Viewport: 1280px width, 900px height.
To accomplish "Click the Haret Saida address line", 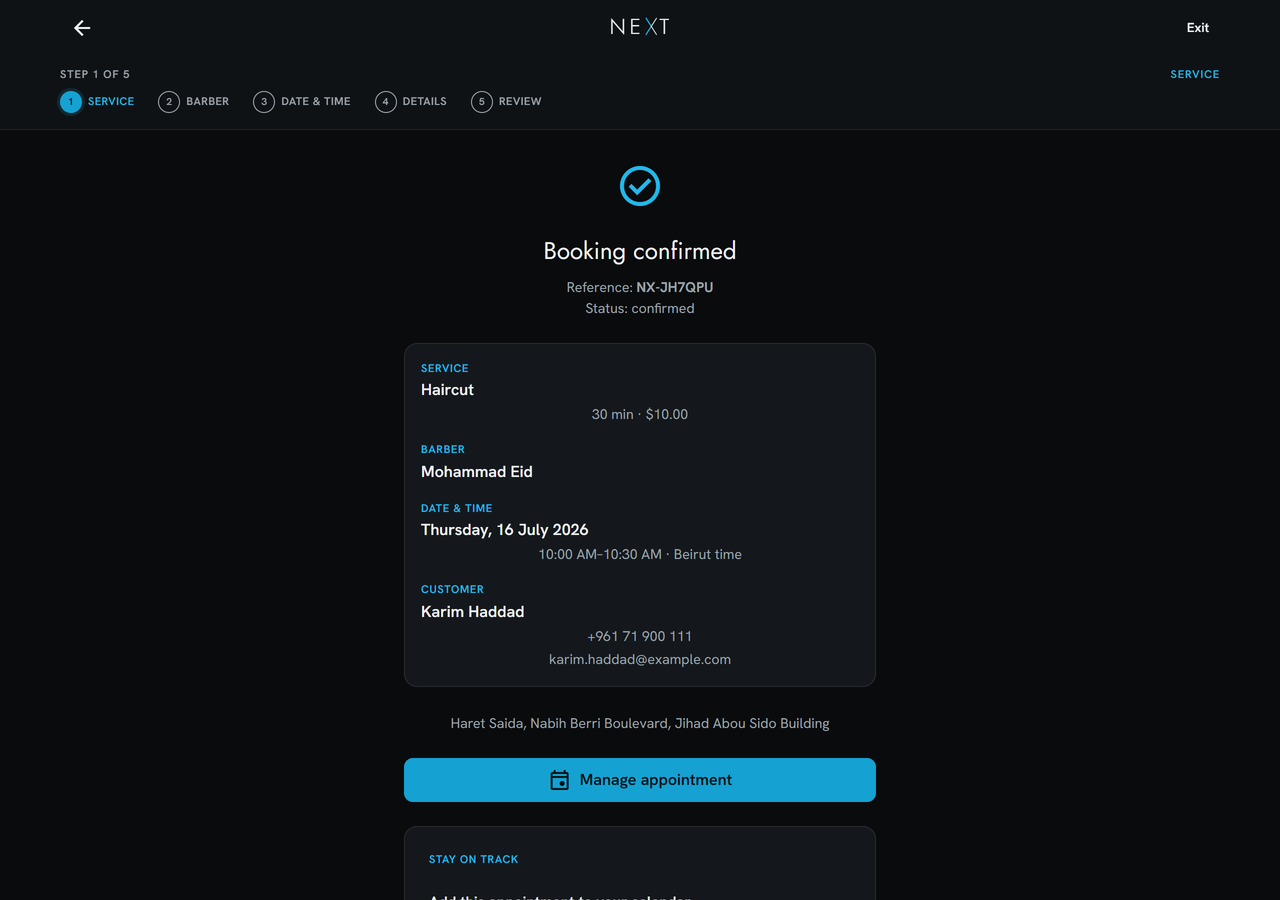I will pyautogui.click(x=640, y=723).
